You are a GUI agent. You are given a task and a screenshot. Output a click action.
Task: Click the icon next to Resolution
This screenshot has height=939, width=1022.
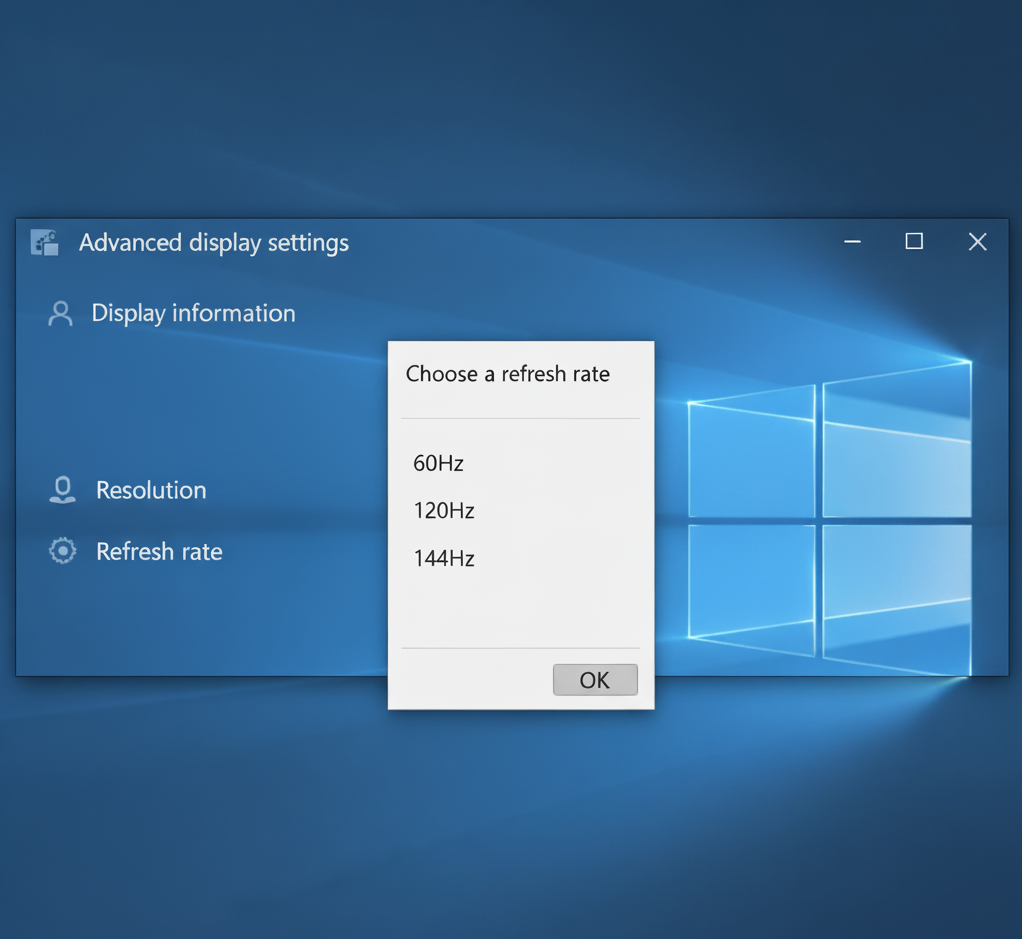coord(62,490)
